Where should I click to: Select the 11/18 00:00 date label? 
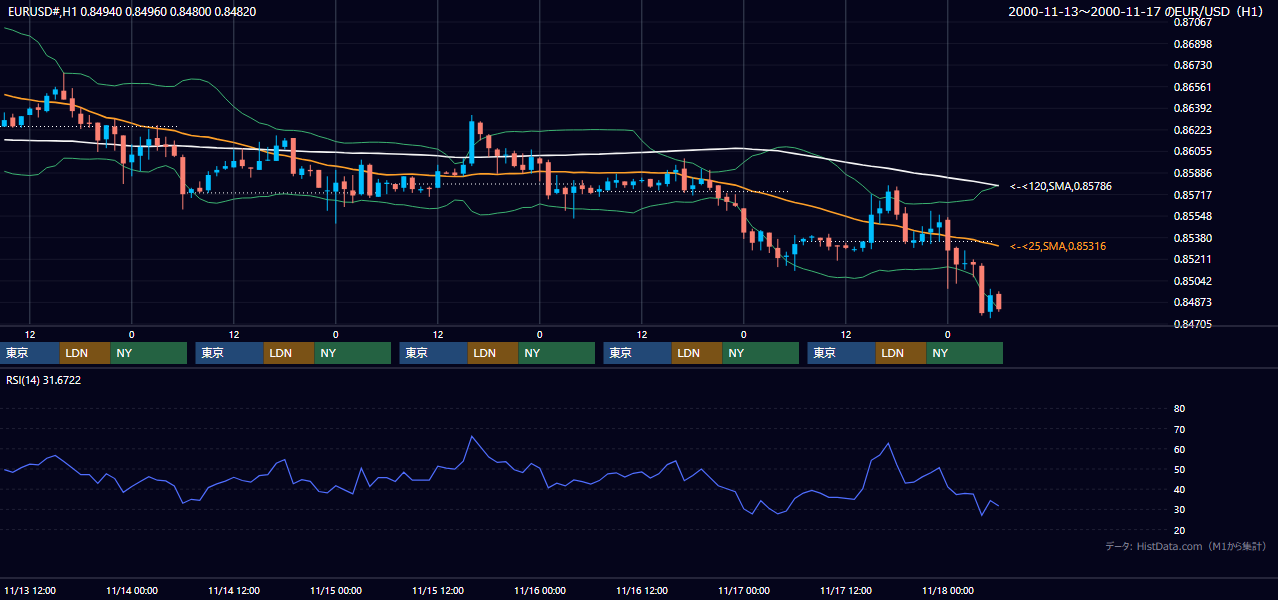click(x=948, y=591)
